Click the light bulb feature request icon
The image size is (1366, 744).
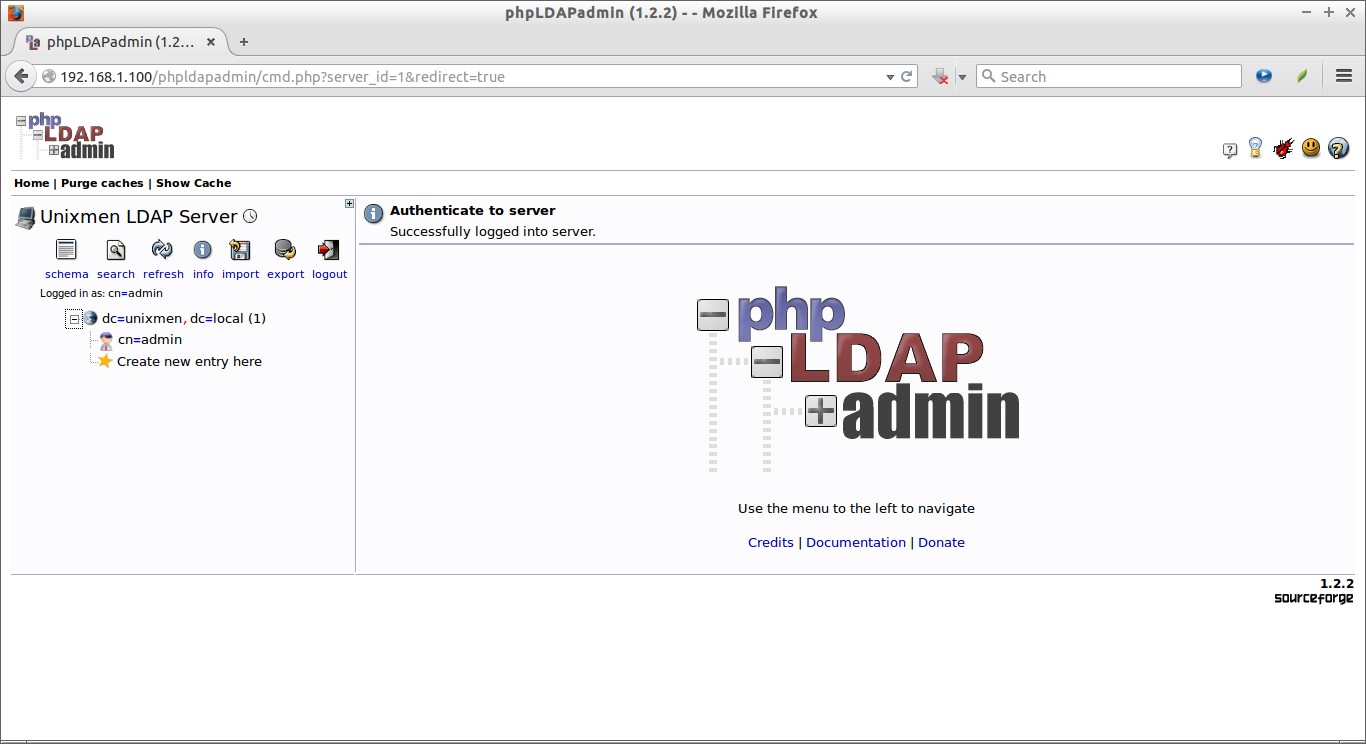point(1256,148)
